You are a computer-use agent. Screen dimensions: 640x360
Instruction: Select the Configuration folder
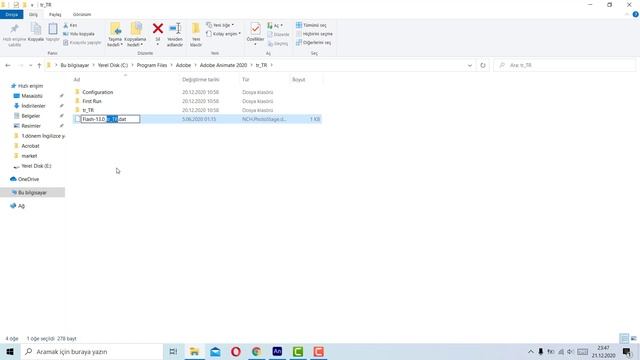click(98, 92)
